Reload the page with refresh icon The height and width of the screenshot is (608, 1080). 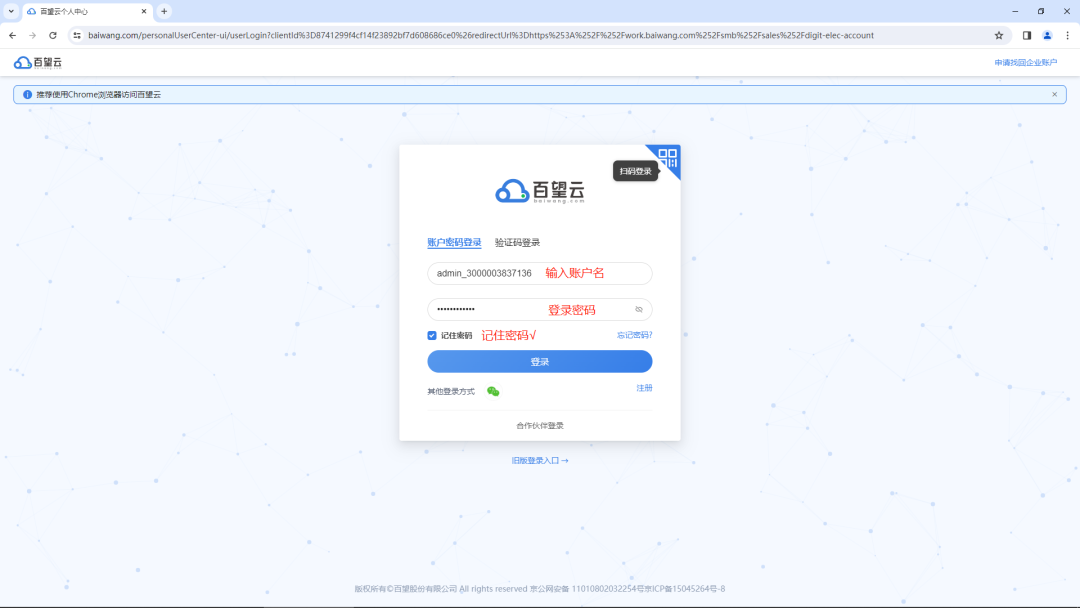pos(53,35)
